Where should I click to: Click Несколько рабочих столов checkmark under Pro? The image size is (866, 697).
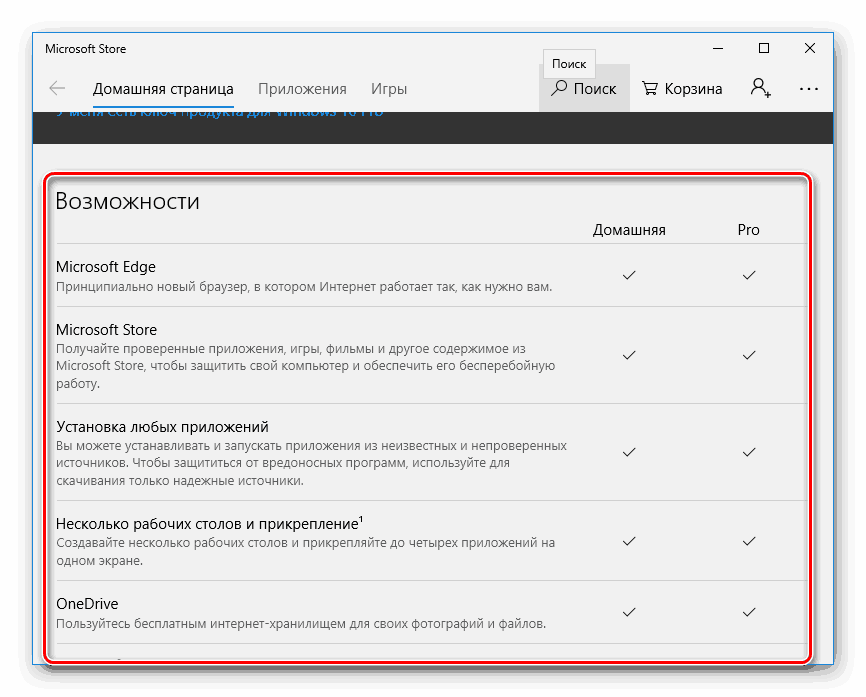[x=749, y=540]
